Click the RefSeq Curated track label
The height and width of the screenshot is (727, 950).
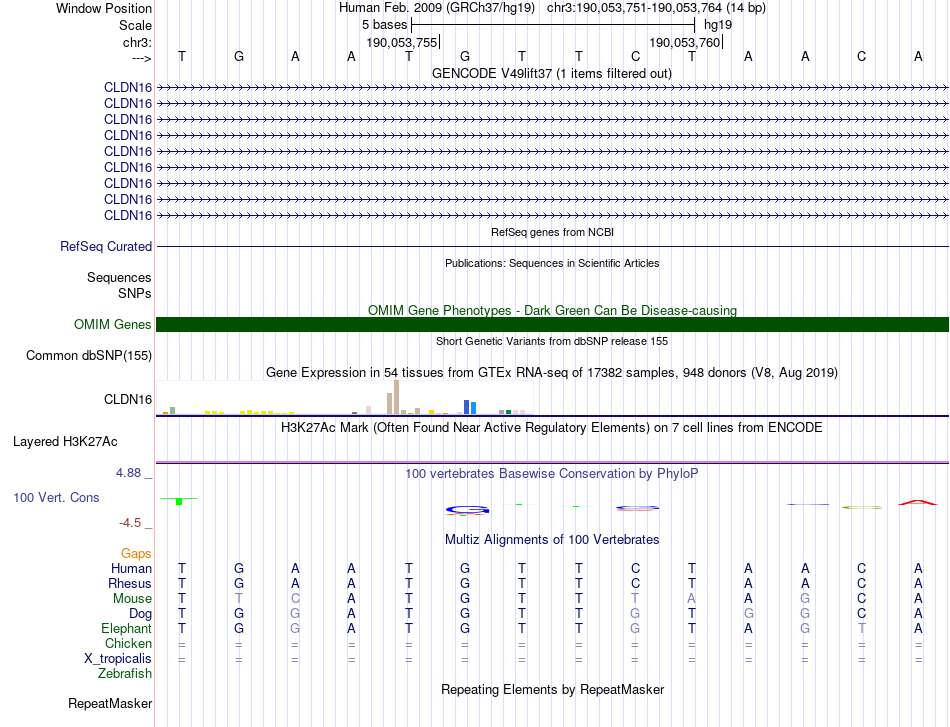coord(105,247)
